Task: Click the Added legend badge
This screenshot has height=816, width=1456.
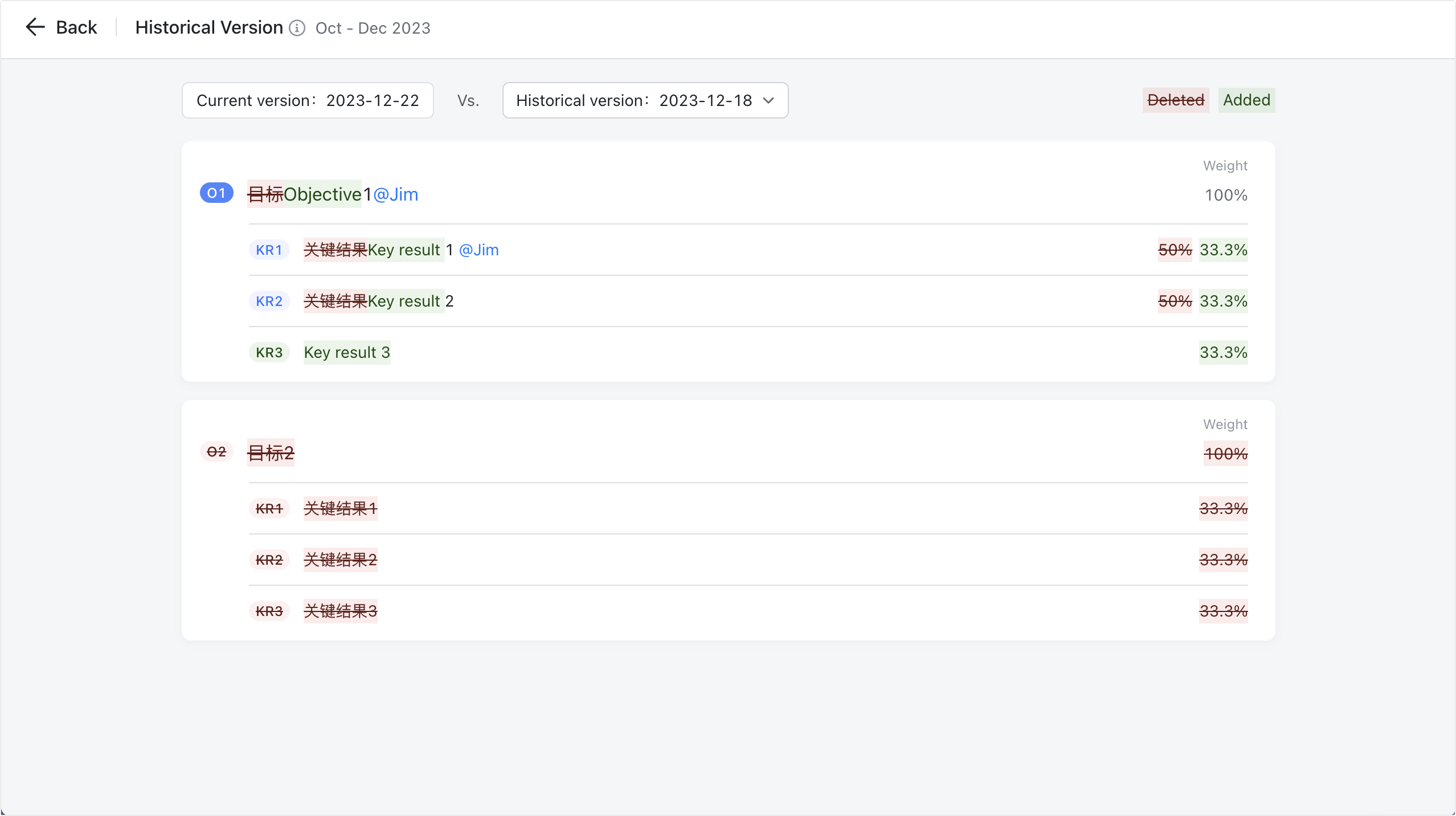Action: [x=1246, y=100]
